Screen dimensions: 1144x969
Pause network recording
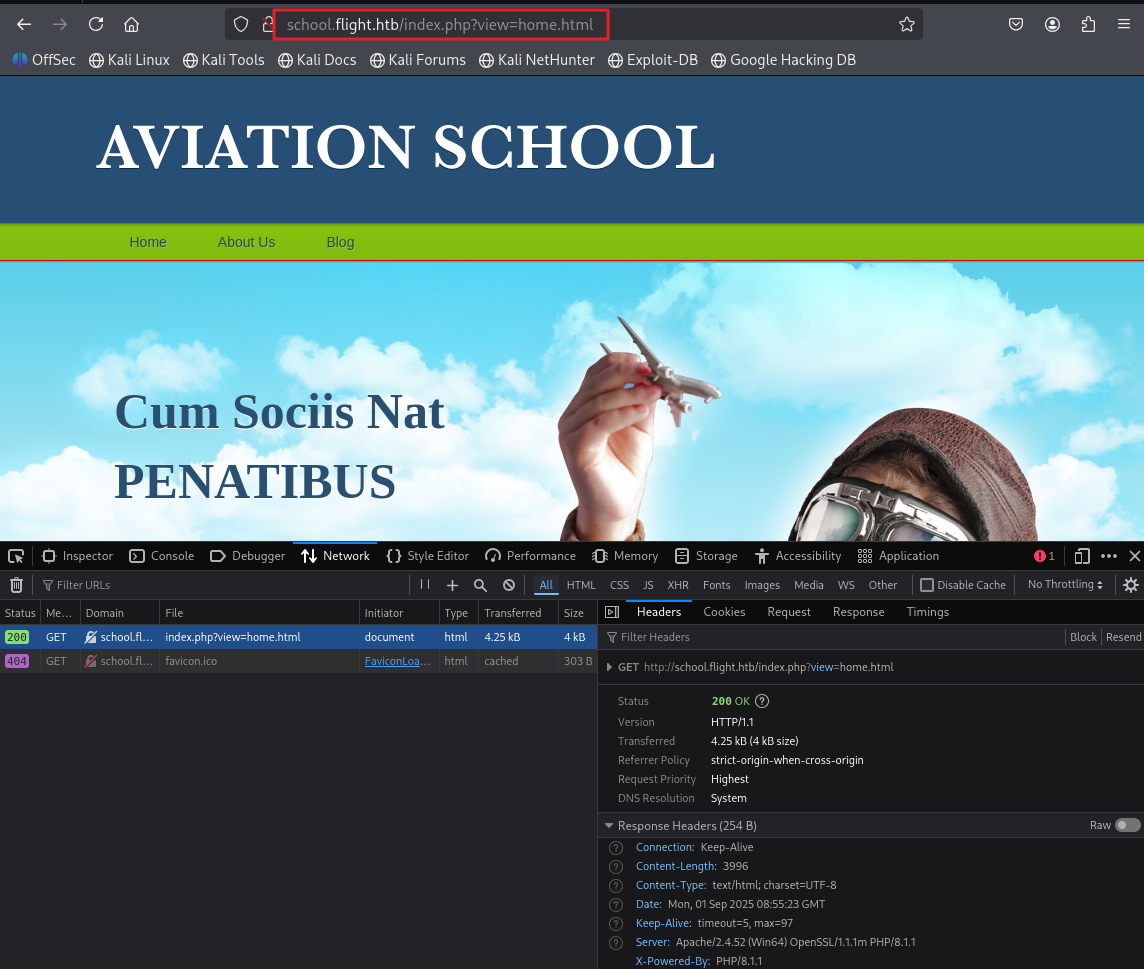425,585
